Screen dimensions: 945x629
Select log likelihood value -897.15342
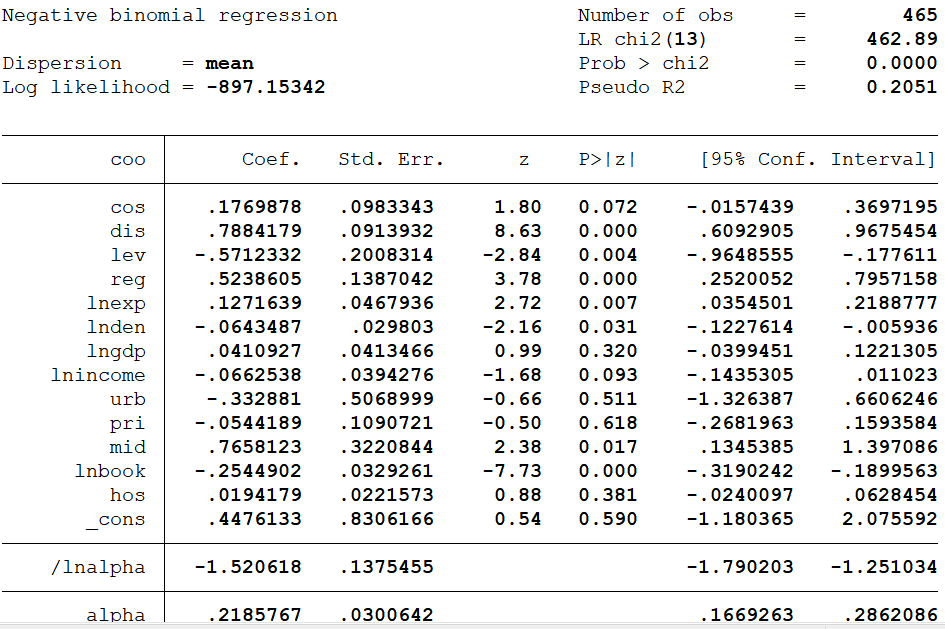266,87
